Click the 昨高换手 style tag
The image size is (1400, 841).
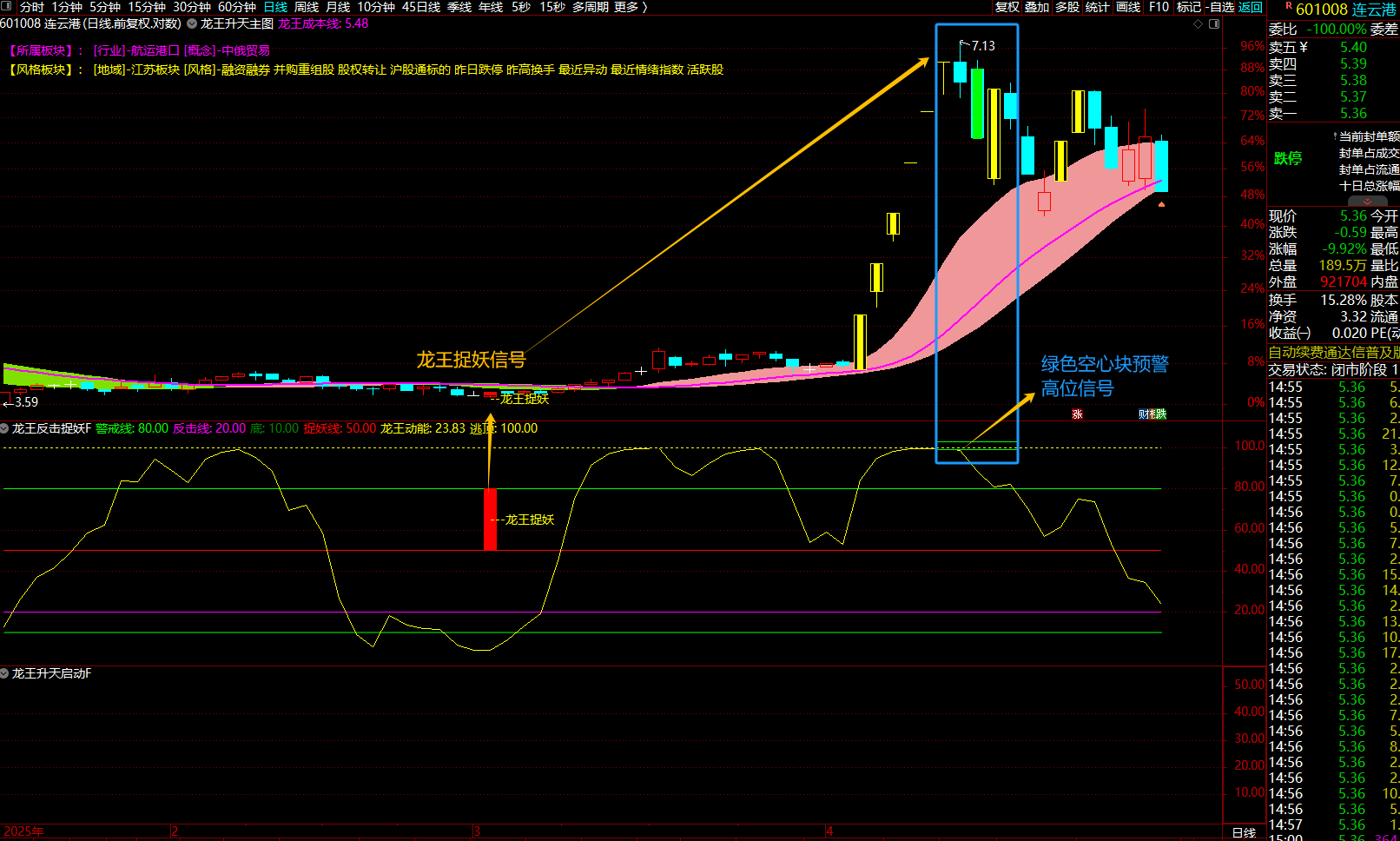(x=531, y=70)
